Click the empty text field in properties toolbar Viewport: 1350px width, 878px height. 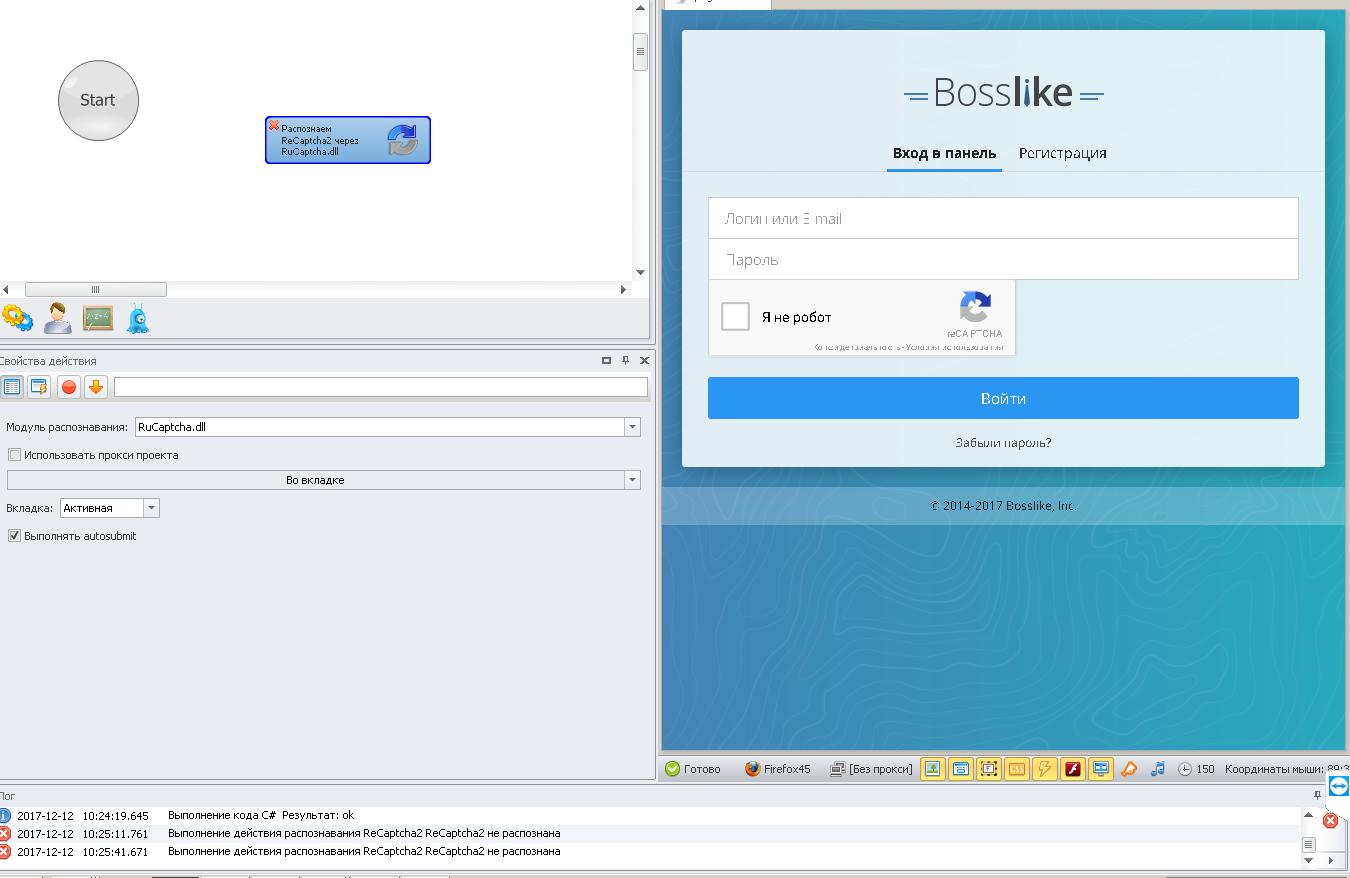381,387
